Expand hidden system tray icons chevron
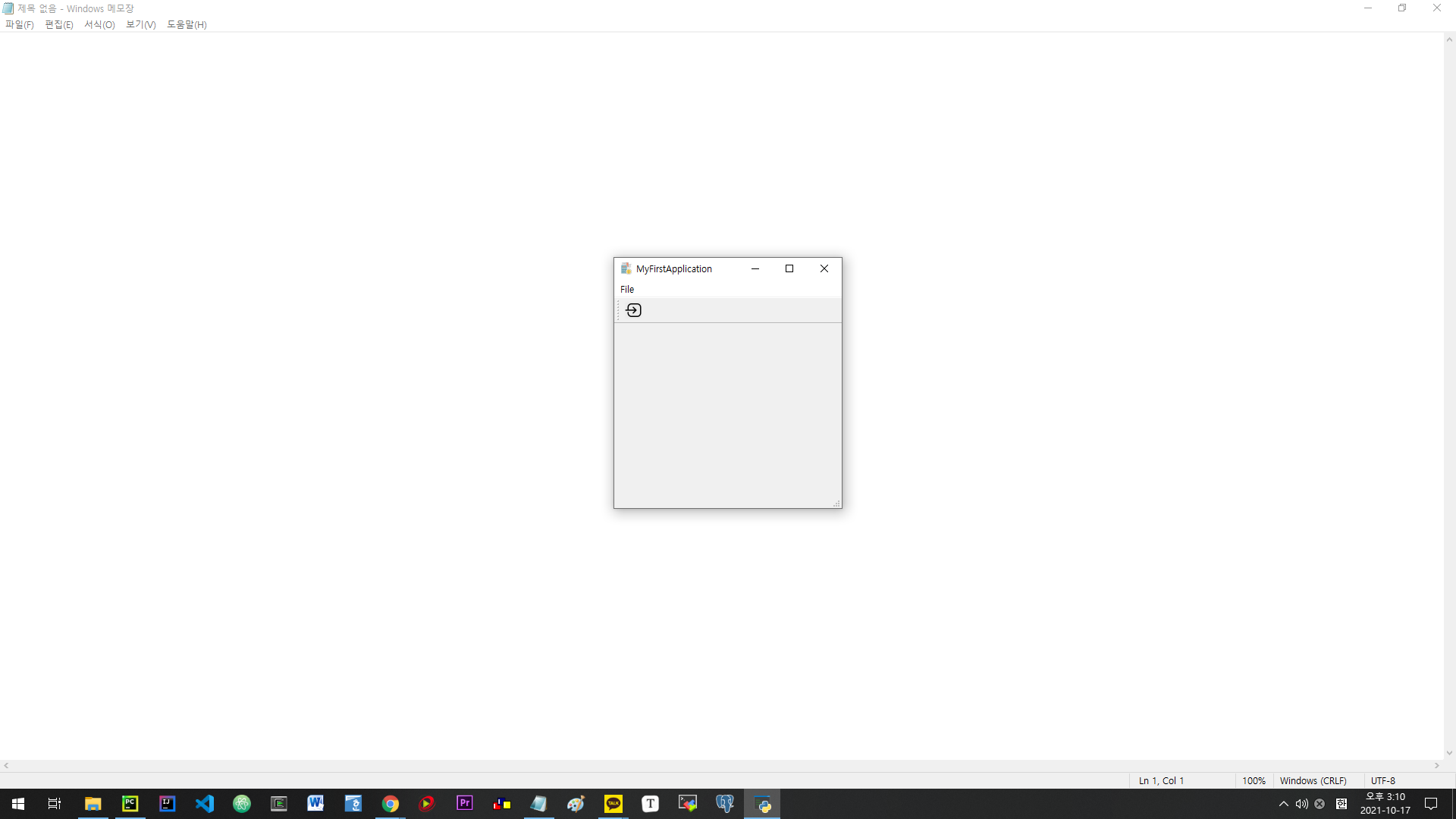 coord(1284,804)
